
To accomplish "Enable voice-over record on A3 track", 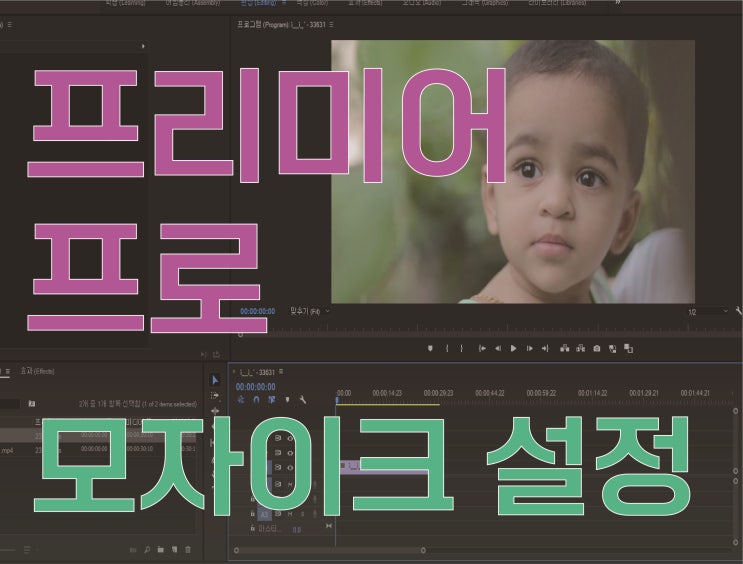I will (315, 514).
